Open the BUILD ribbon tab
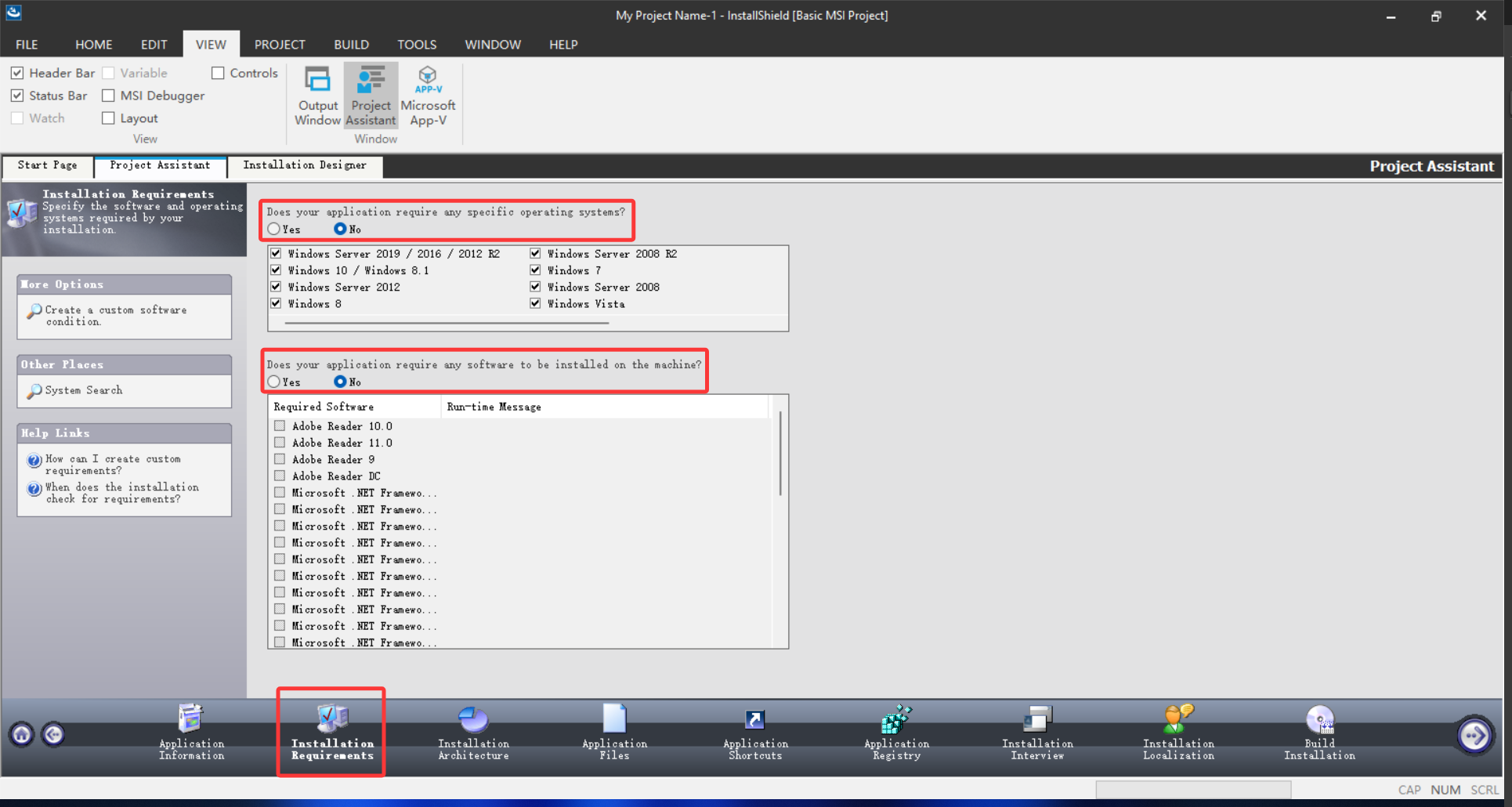The width and height of the screenshot is (1512, 807). point(351,45)
